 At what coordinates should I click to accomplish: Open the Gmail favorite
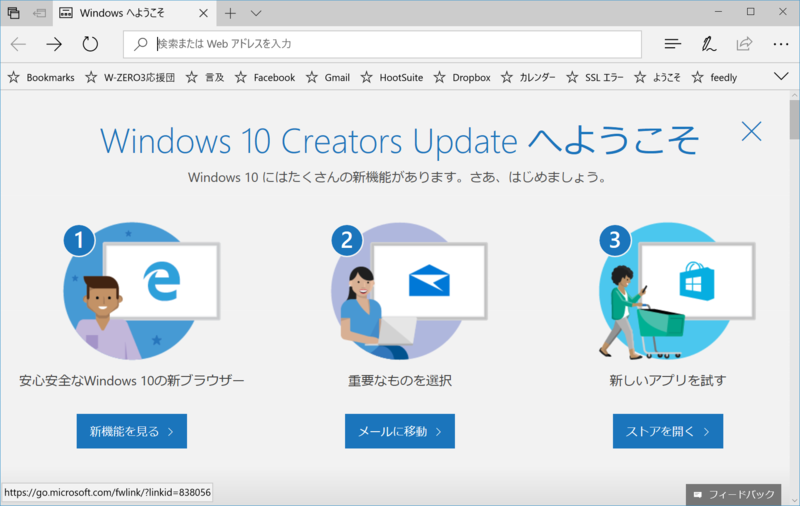[x=328, y=78]
